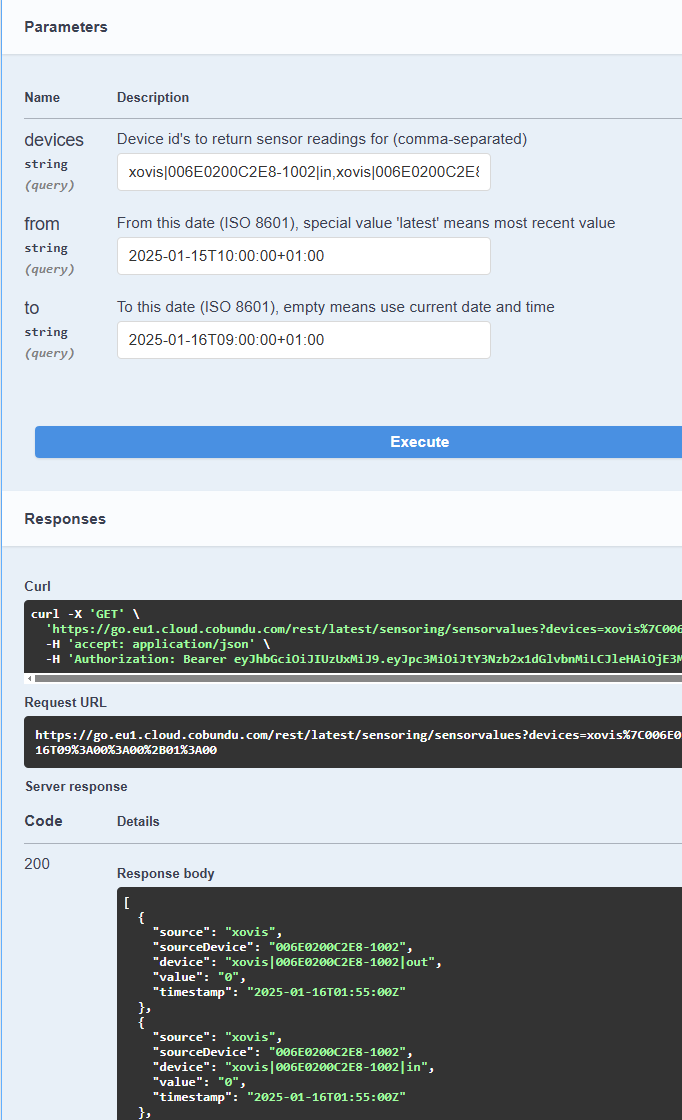Click the 'Code' column header
This screenshot has width=682, height=1120.
(44, 821)
